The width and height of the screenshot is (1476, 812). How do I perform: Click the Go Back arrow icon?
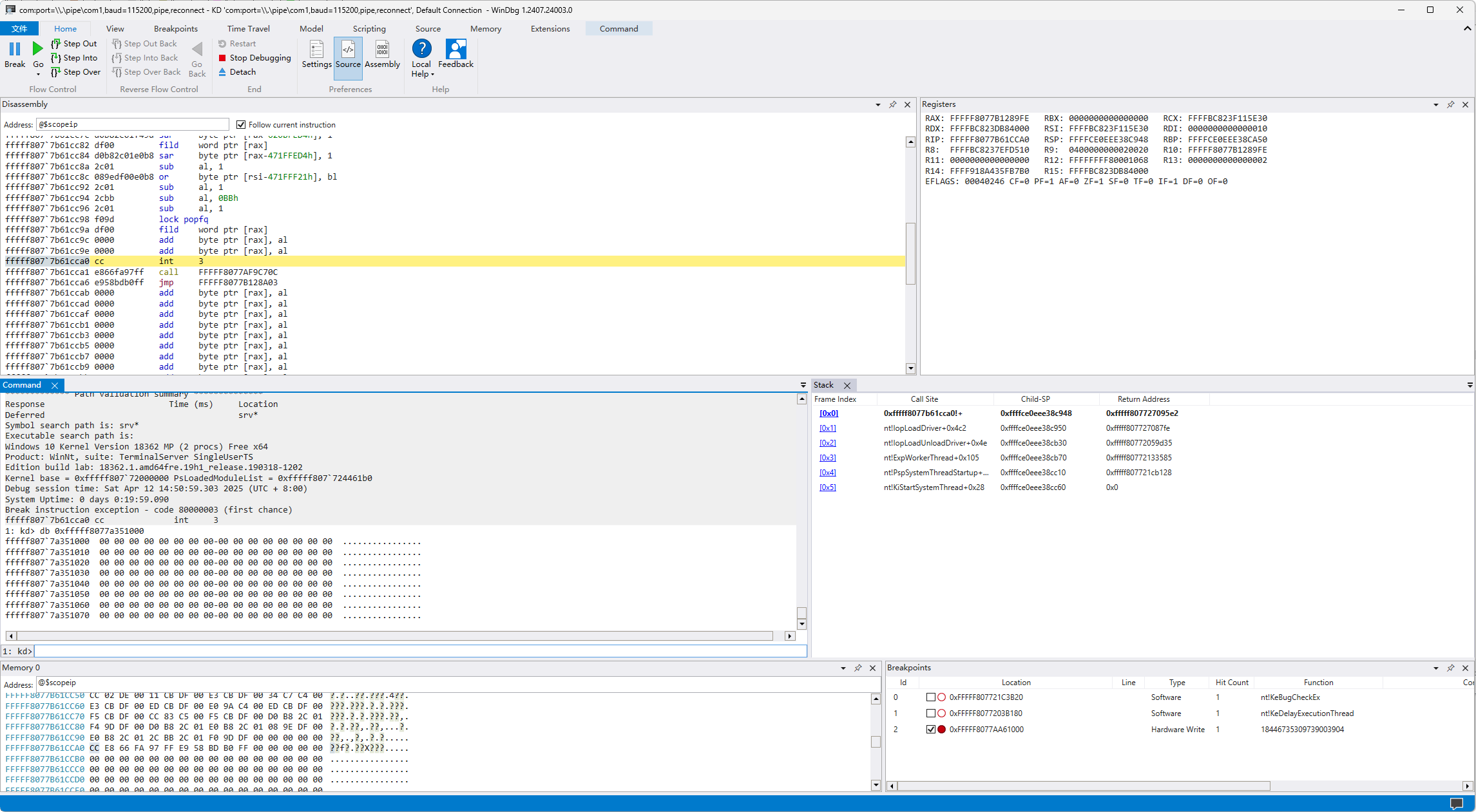click(197, 49)
